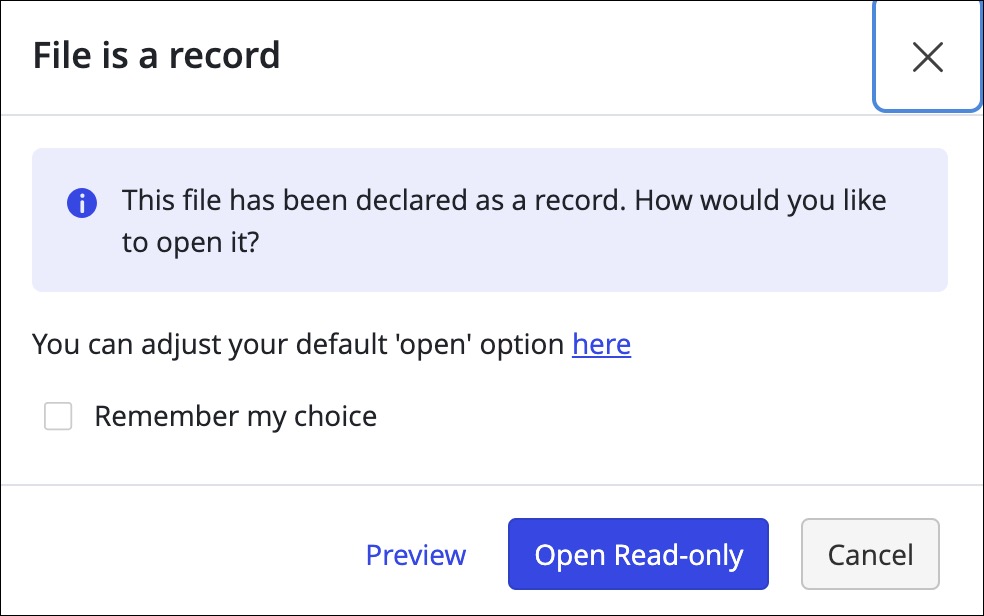Enable remembering your open preference
Viewport: 984px width, 616px height.
click(58, 416)
